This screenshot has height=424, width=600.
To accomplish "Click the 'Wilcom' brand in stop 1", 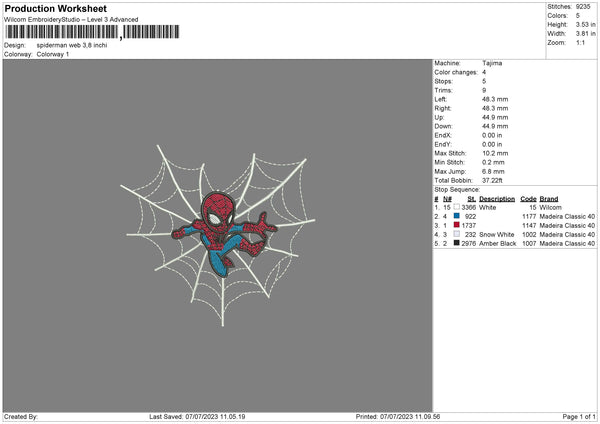I will click(x=551, y=207).
